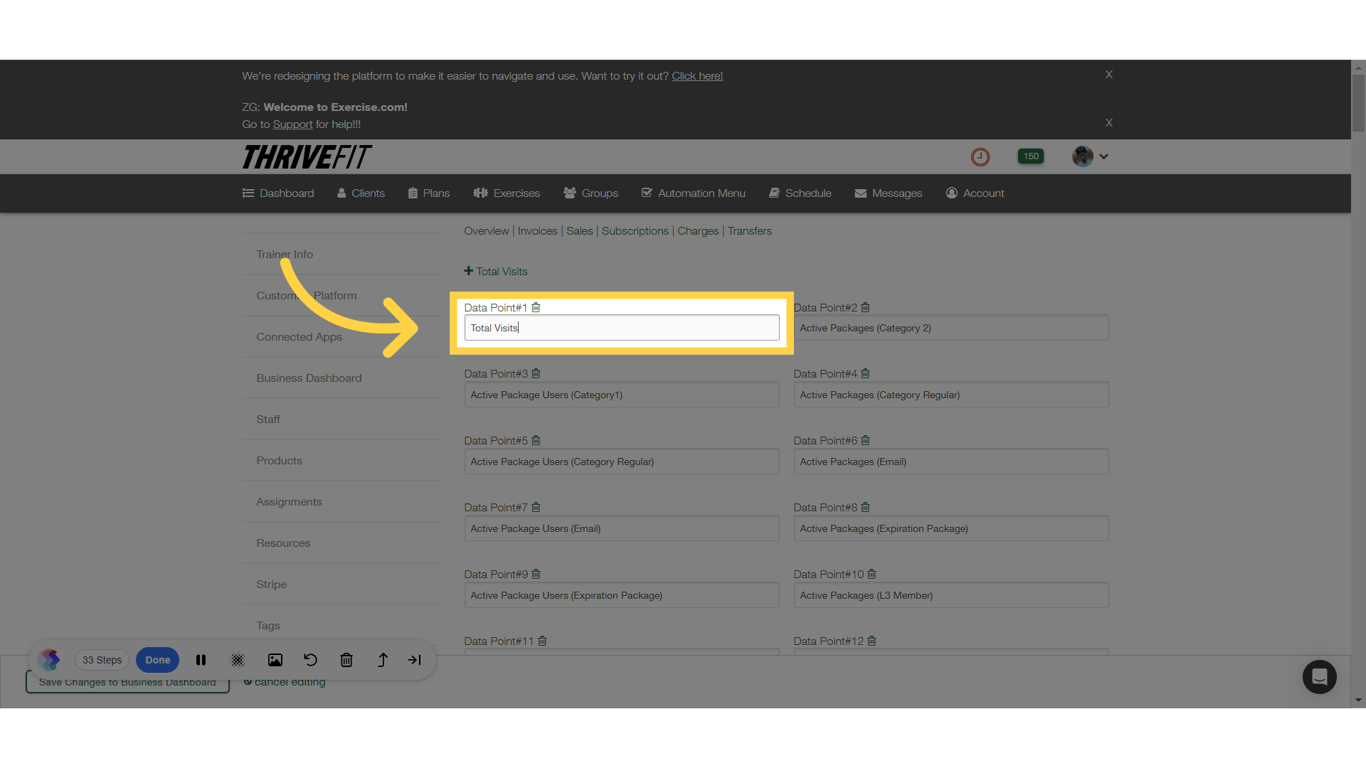Go to the Schedule menu
Image resolution: width=1366 pixels, height=768 pixels.
coord(800,193)
